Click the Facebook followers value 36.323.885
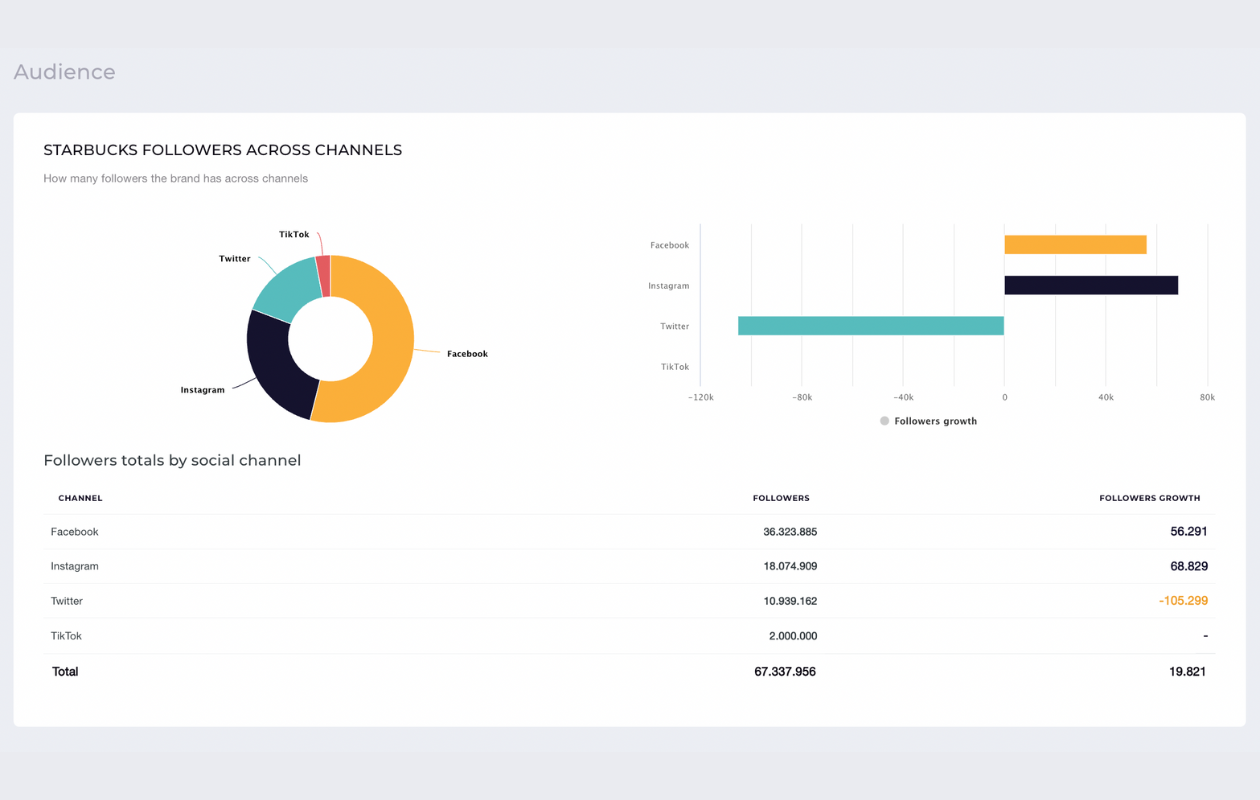The width and height of the screenshot is (1260, 800). [790, 532]
